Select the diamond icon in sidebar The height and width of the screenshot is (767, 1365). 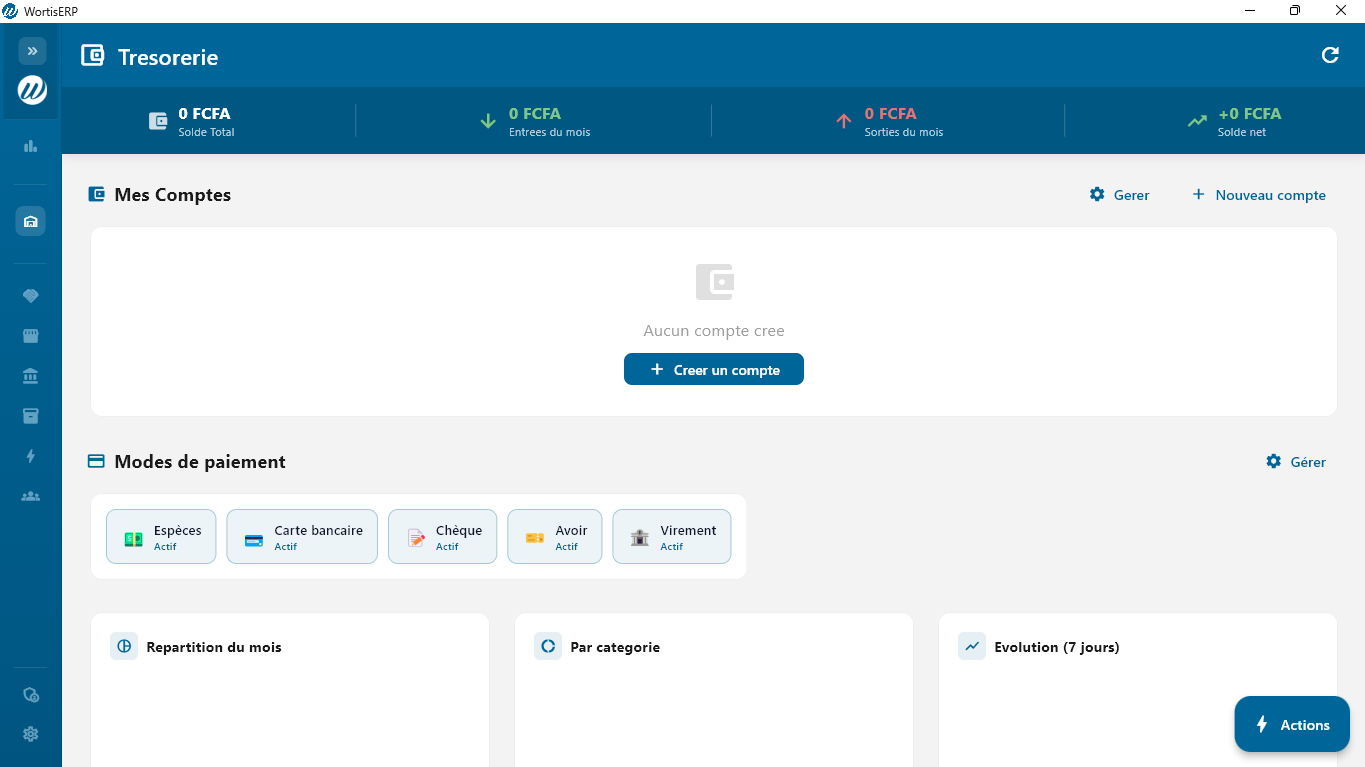coord(31,296)
